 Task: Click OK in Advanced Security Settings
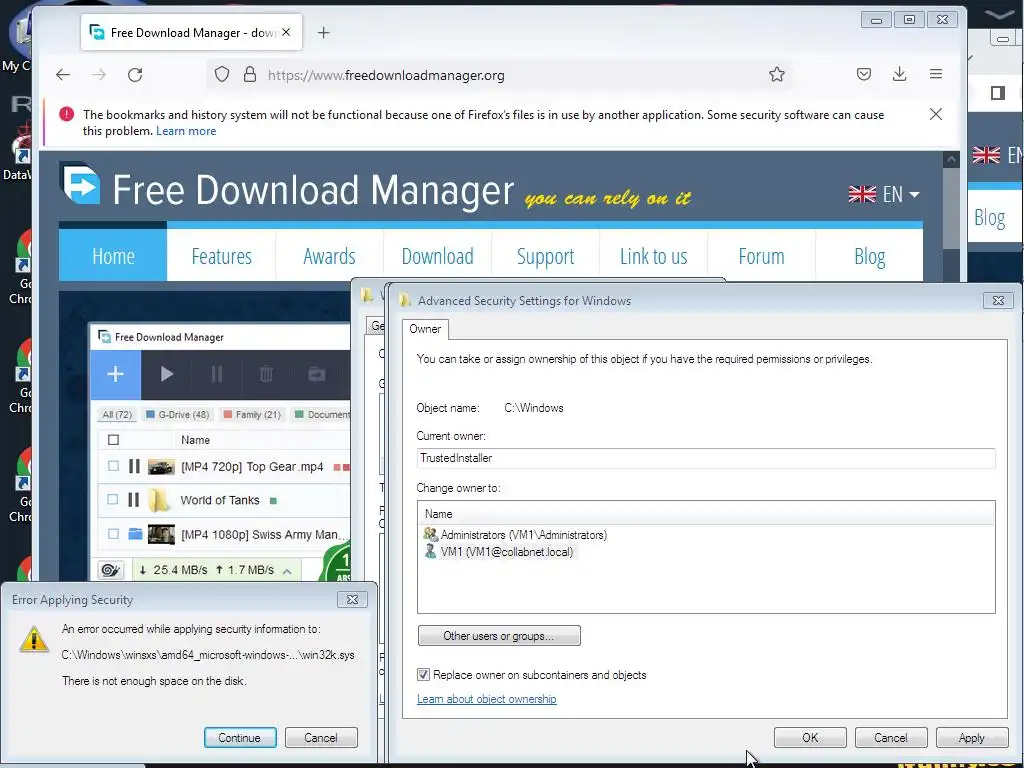(810, 737)
